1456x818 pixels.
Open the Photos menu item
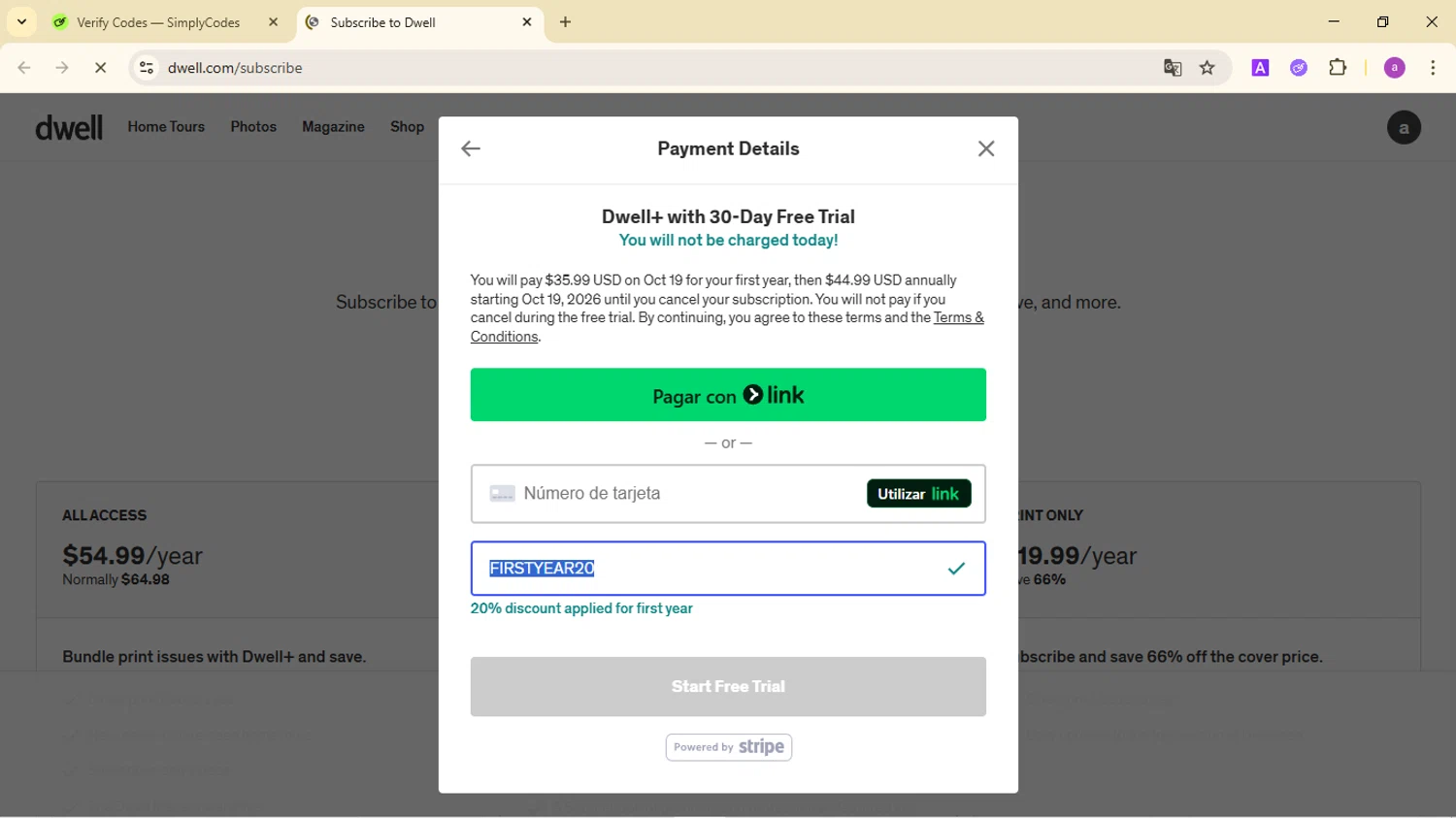coord(253,127)
